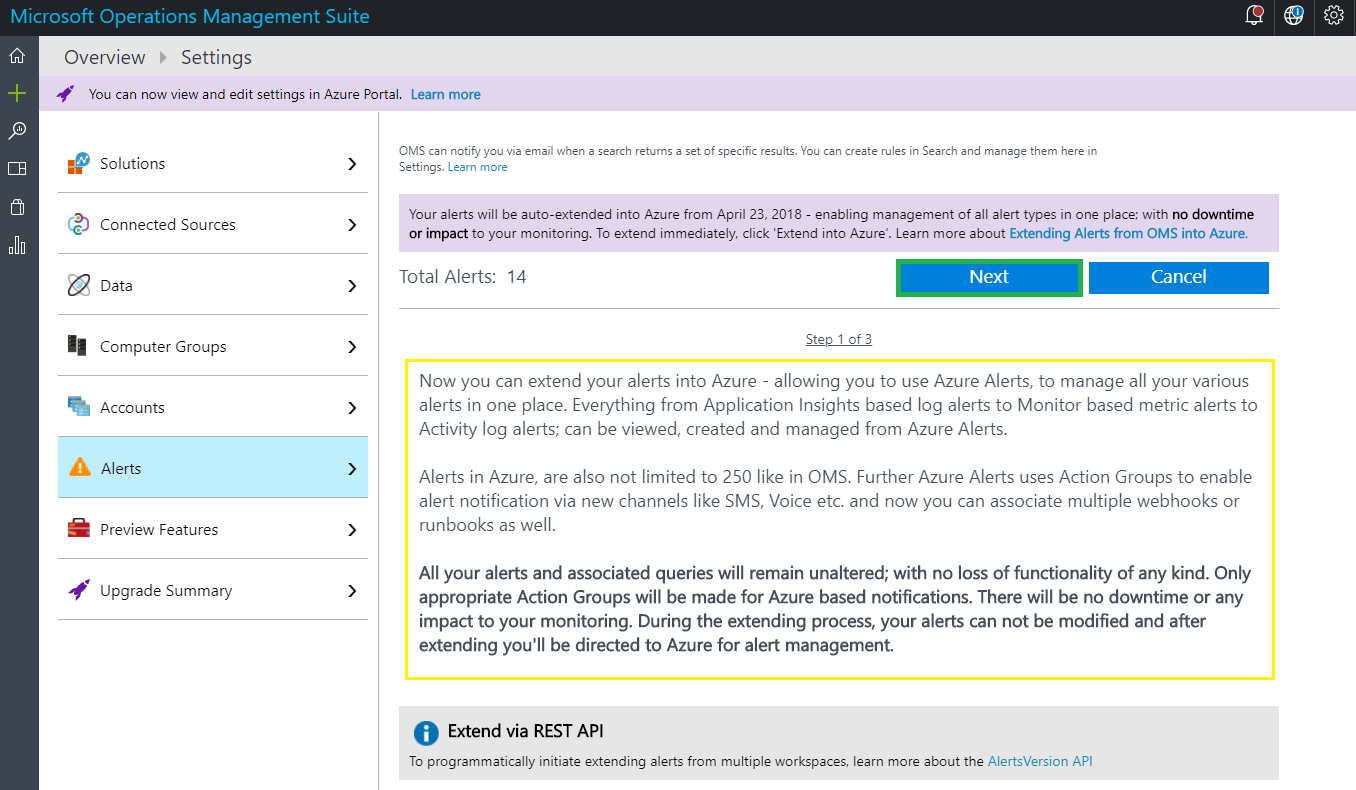The image size is (1356, 790).
Task: Click the Solutions puzzle icon
Action: [x=79, y=163]
